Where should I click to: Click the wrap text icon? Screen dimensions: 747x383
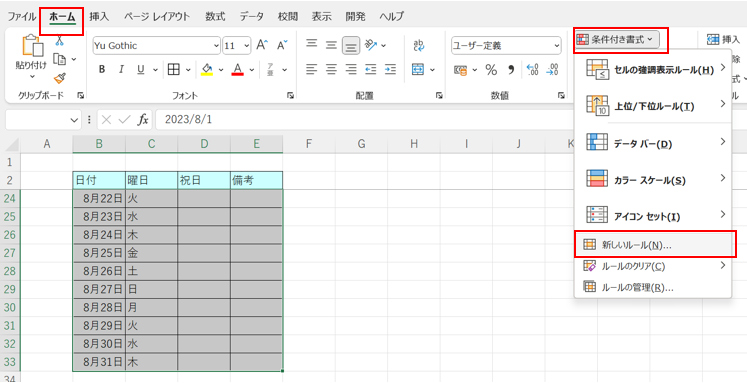point(419,45)
